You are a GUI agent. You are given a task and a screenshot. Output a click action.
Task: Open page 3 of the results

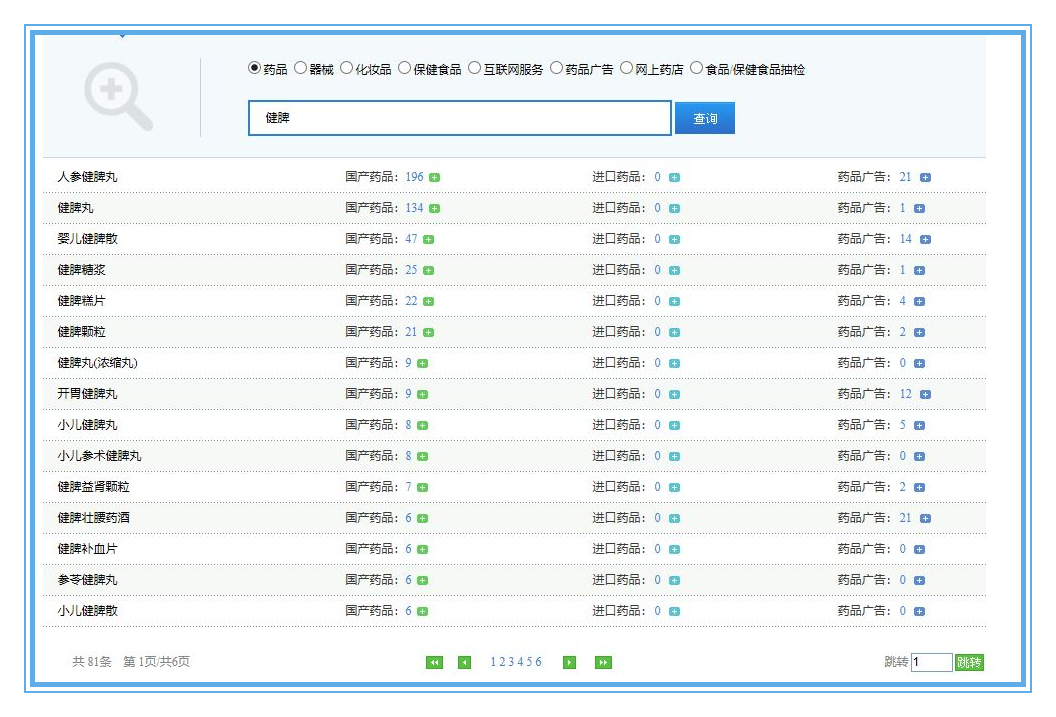click(510, 662)
